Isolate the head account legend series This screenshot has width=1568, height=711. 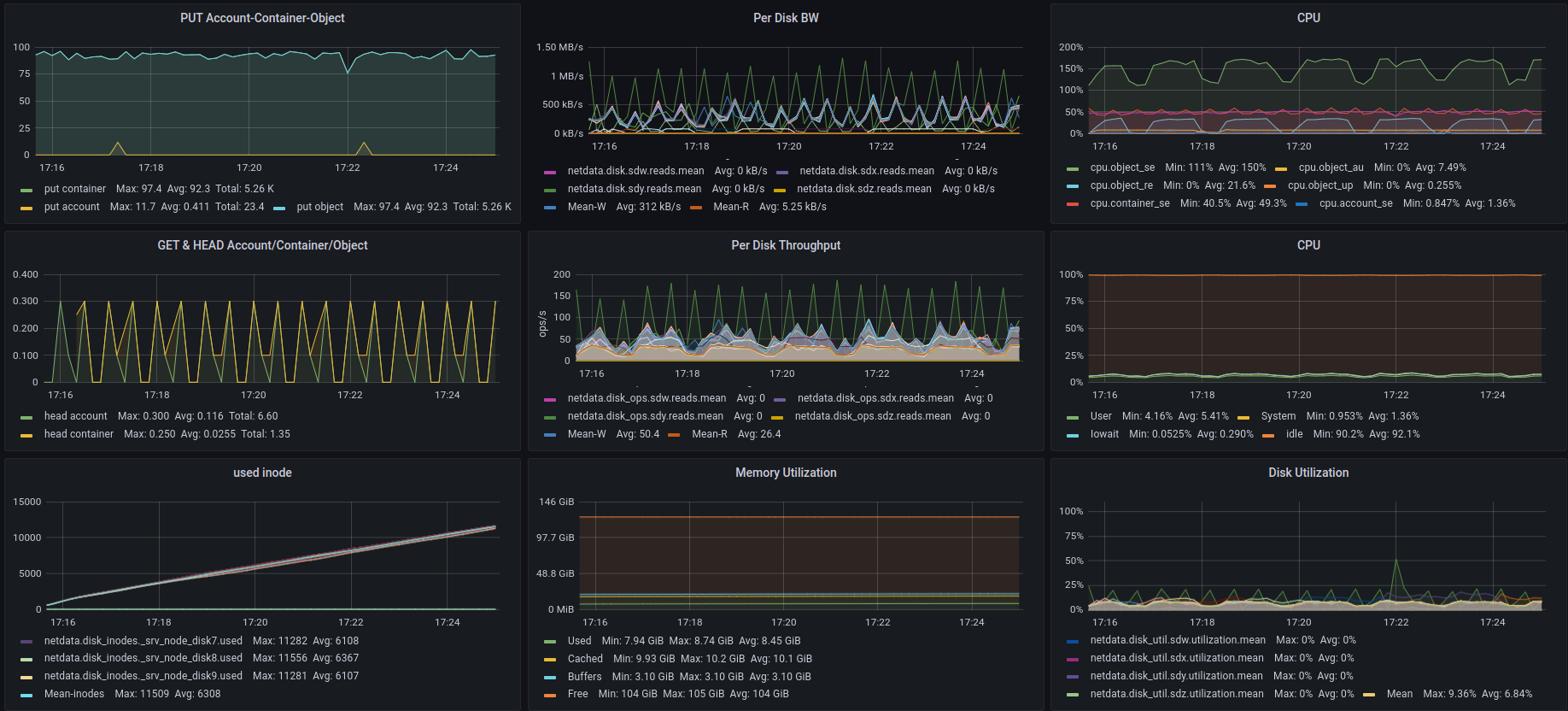(x=75, y=416)
